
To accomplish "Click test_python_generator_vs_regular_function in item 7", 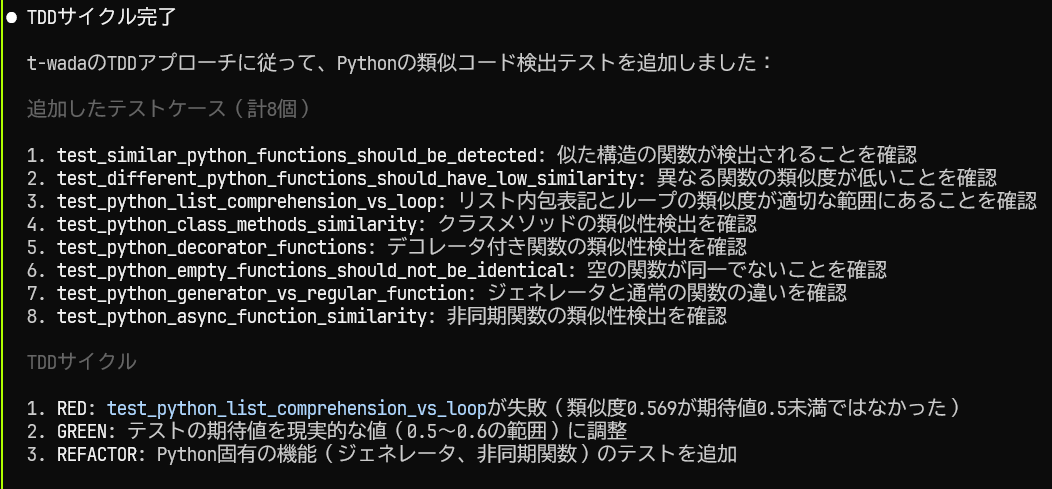I will coord(265,293).
